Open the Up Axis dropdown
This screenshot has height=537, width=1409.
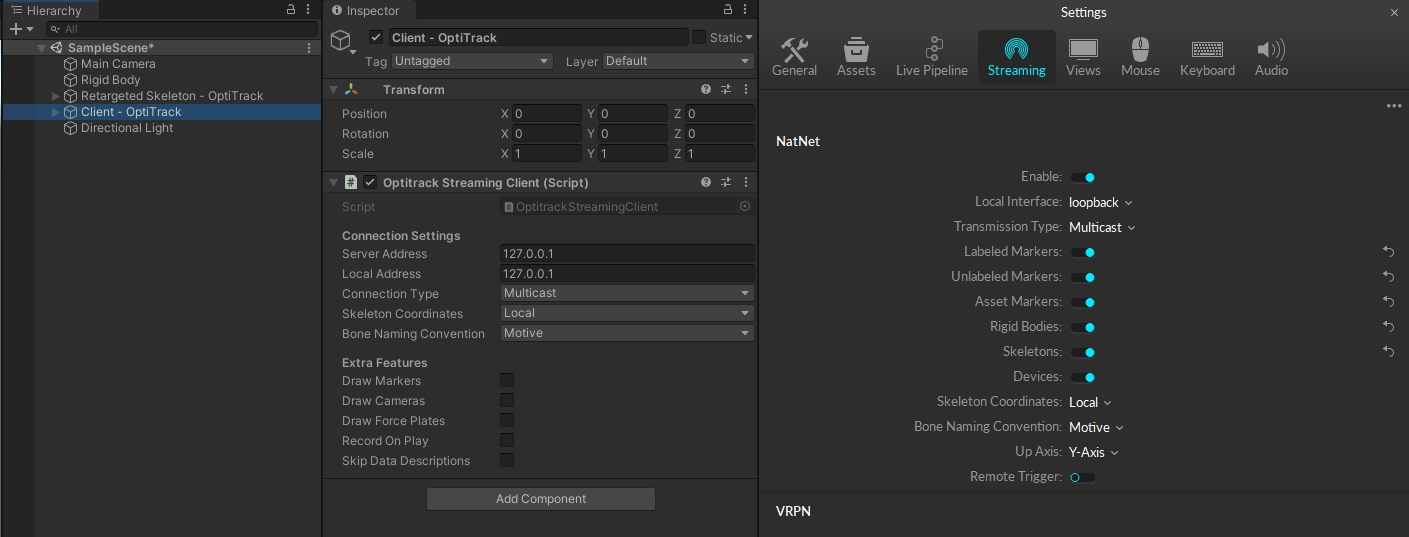pos(1093,452)
